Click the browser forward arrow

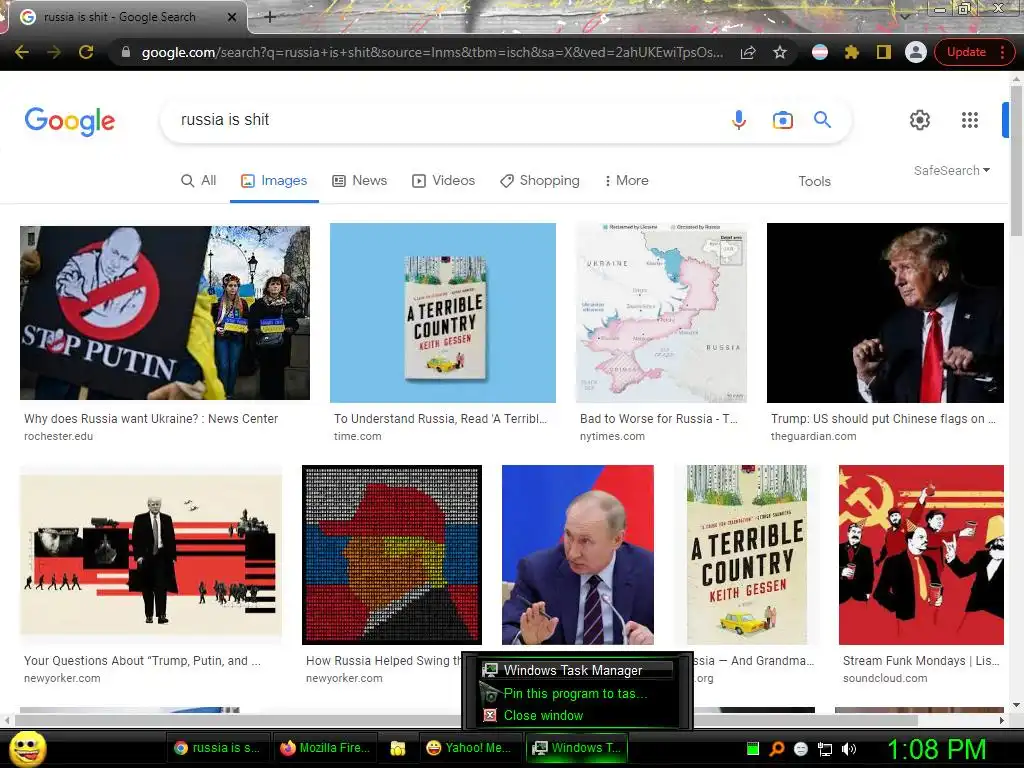coord(54,52)
